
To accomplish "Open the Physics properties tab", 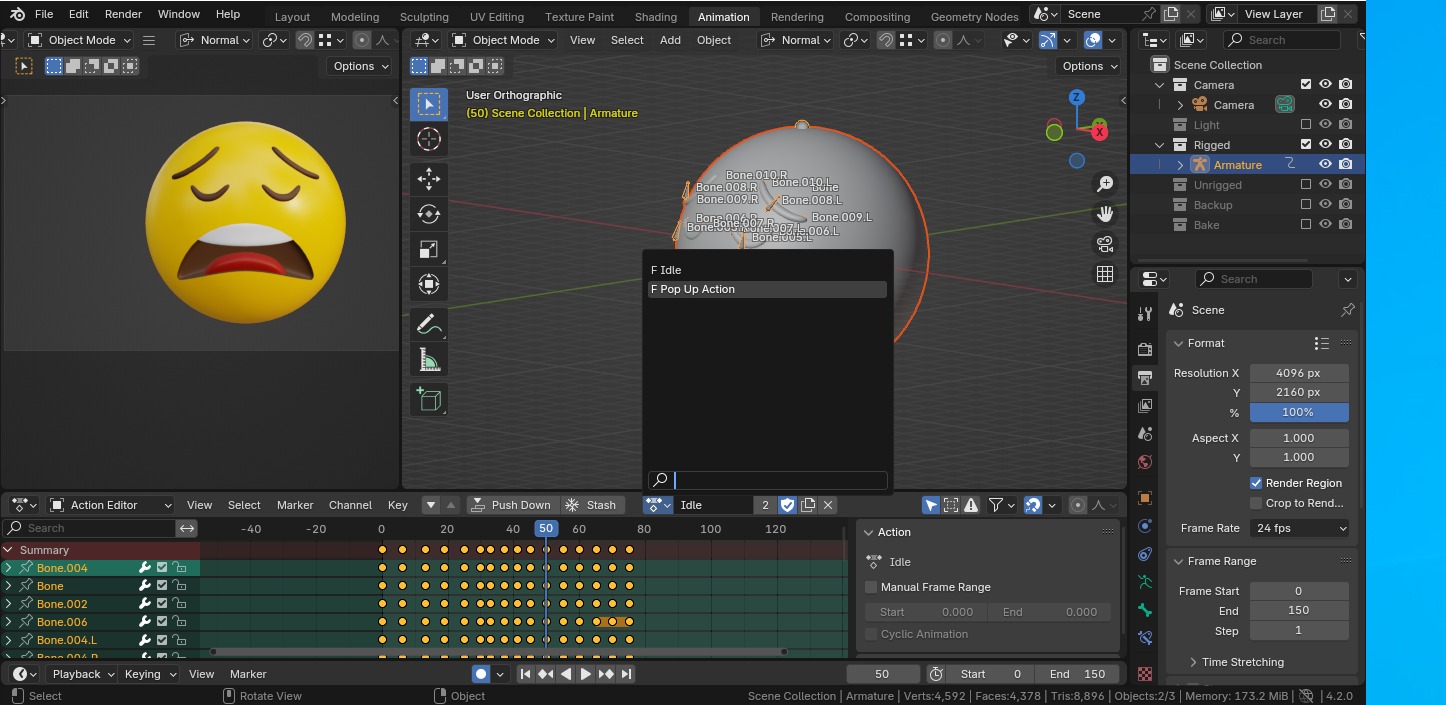I will coord(1145,526).
